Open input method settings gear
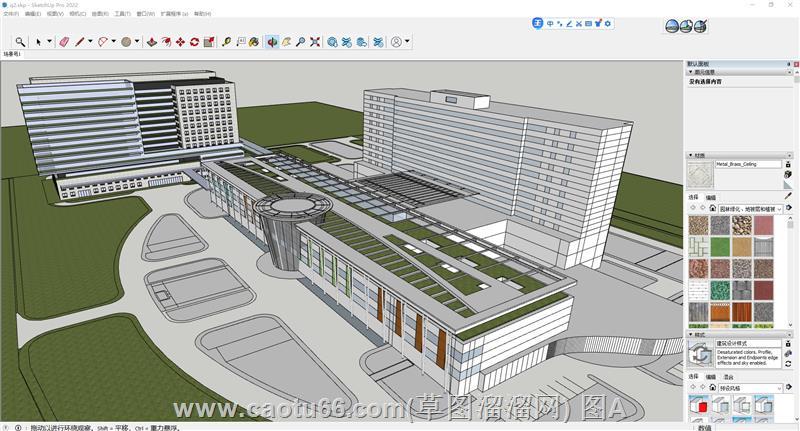The width and height of the screenshot is (800, 431). click(608, 23)
